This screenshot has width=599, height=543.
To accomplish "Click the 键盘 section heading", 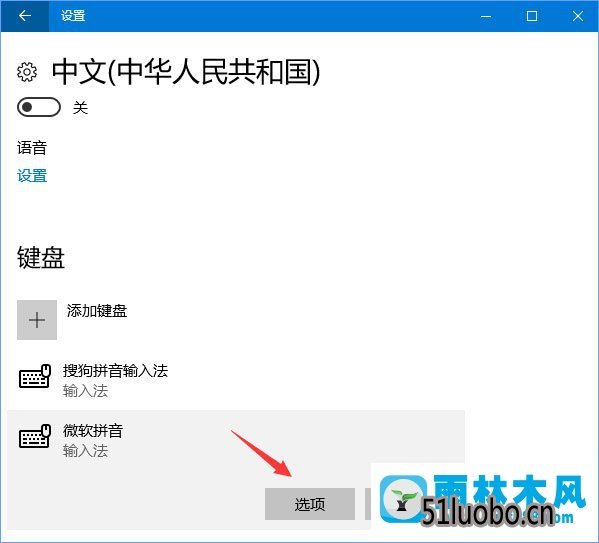I will 41,257.
